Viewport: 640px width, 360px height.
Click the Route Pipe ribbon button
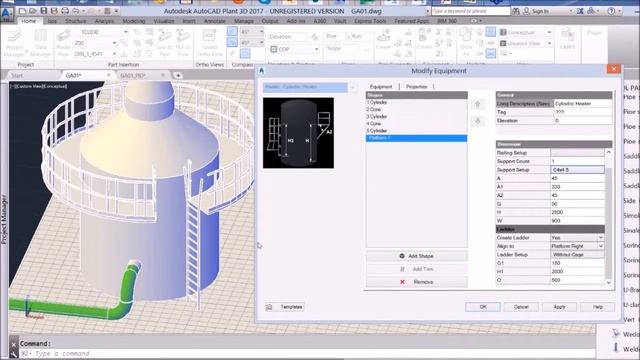pos(63,43)
